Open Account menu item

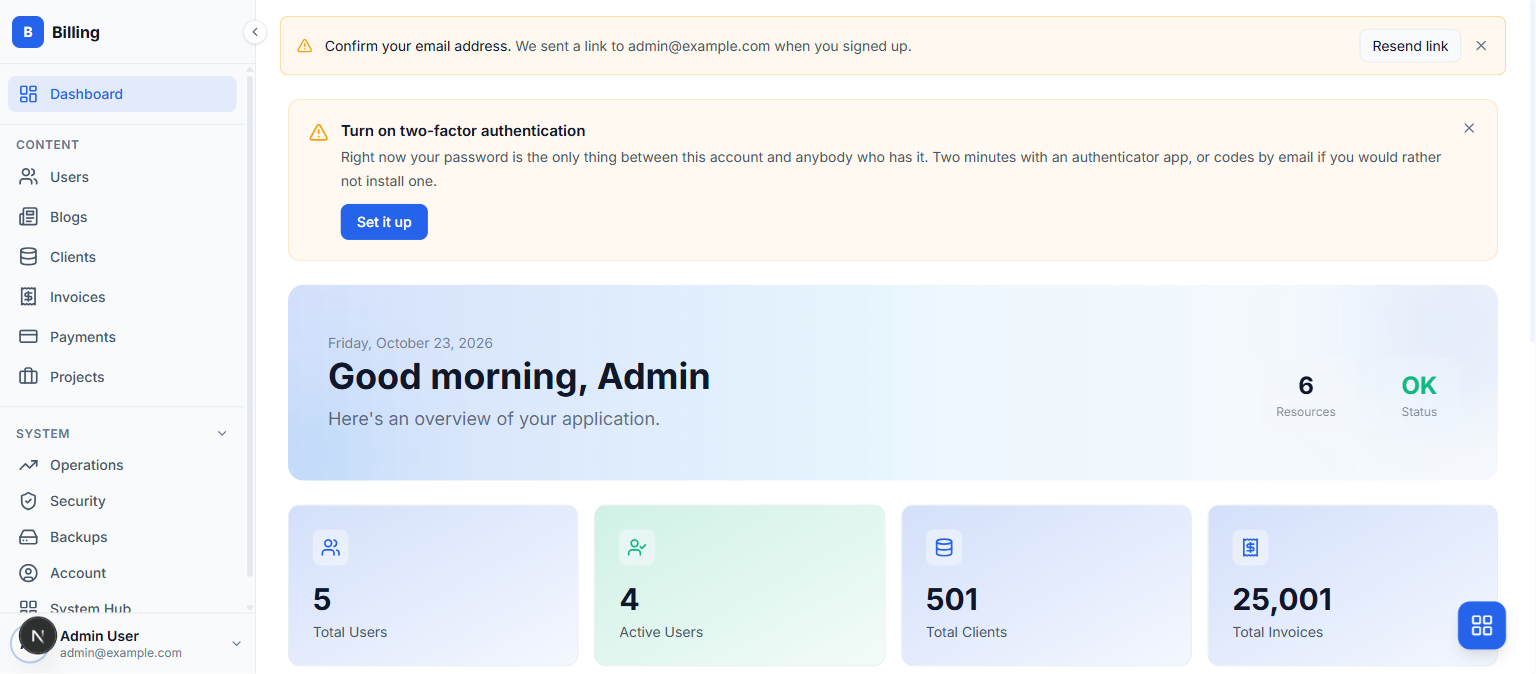(x=122, y=573)
